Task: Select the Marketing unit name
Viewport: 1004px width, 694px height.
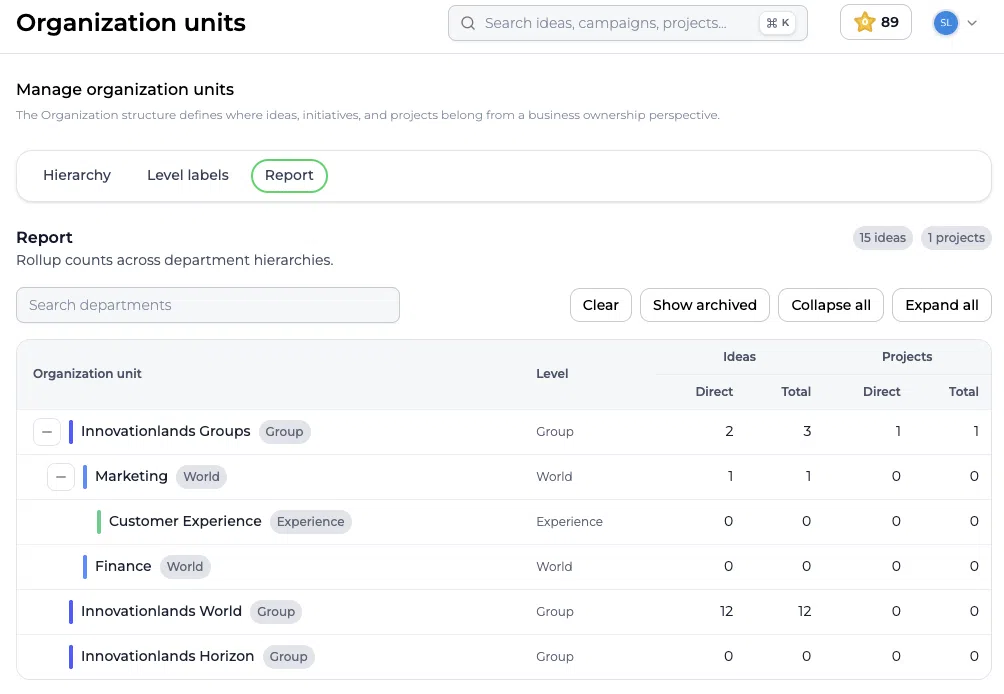Action: [131, 476]
